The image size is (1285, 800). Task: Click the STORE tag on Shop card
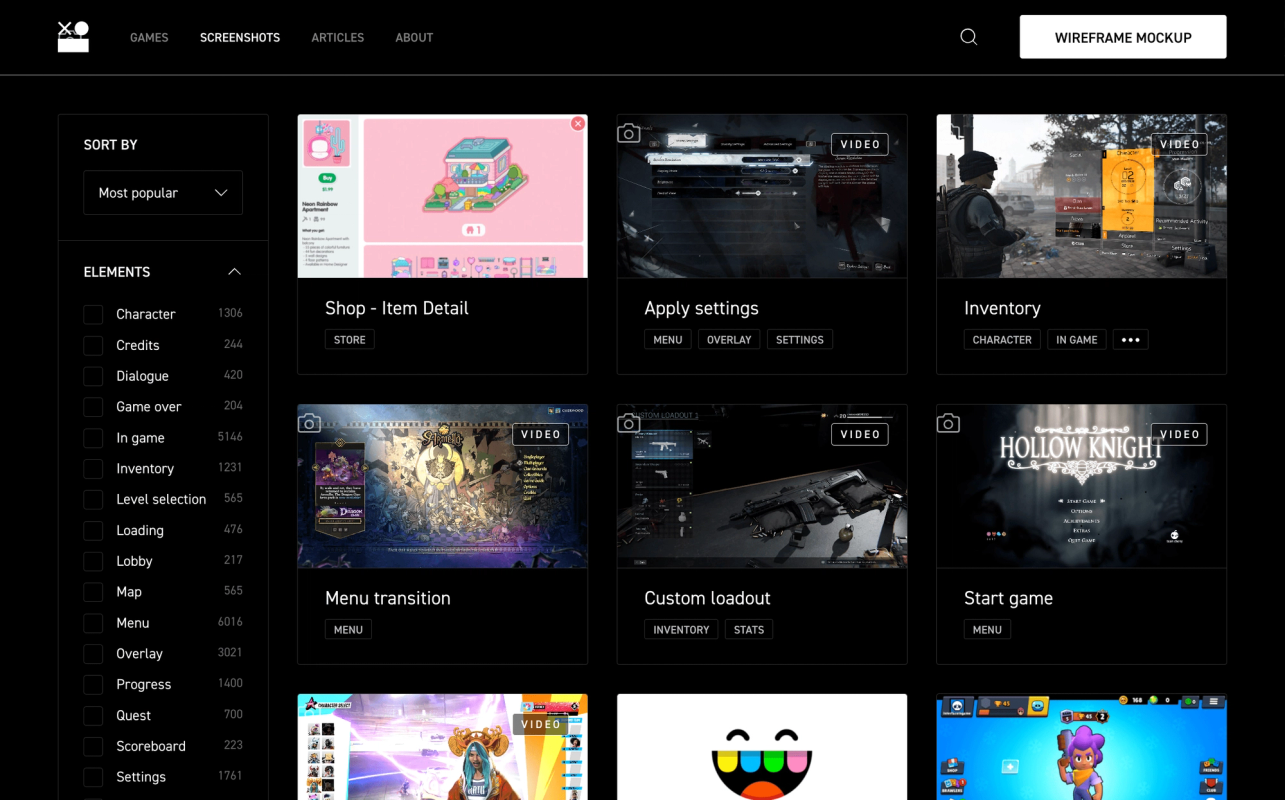[x=350, y=340]
